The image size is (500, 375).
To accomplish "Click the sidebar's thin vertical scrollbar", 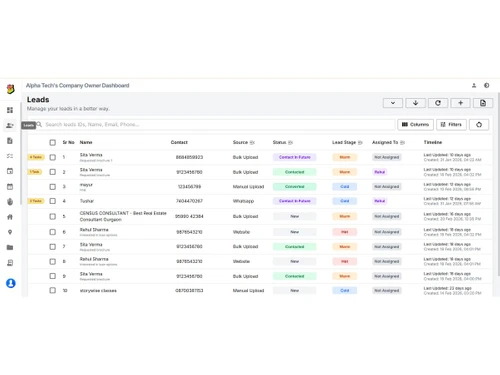I will point(20,153).
